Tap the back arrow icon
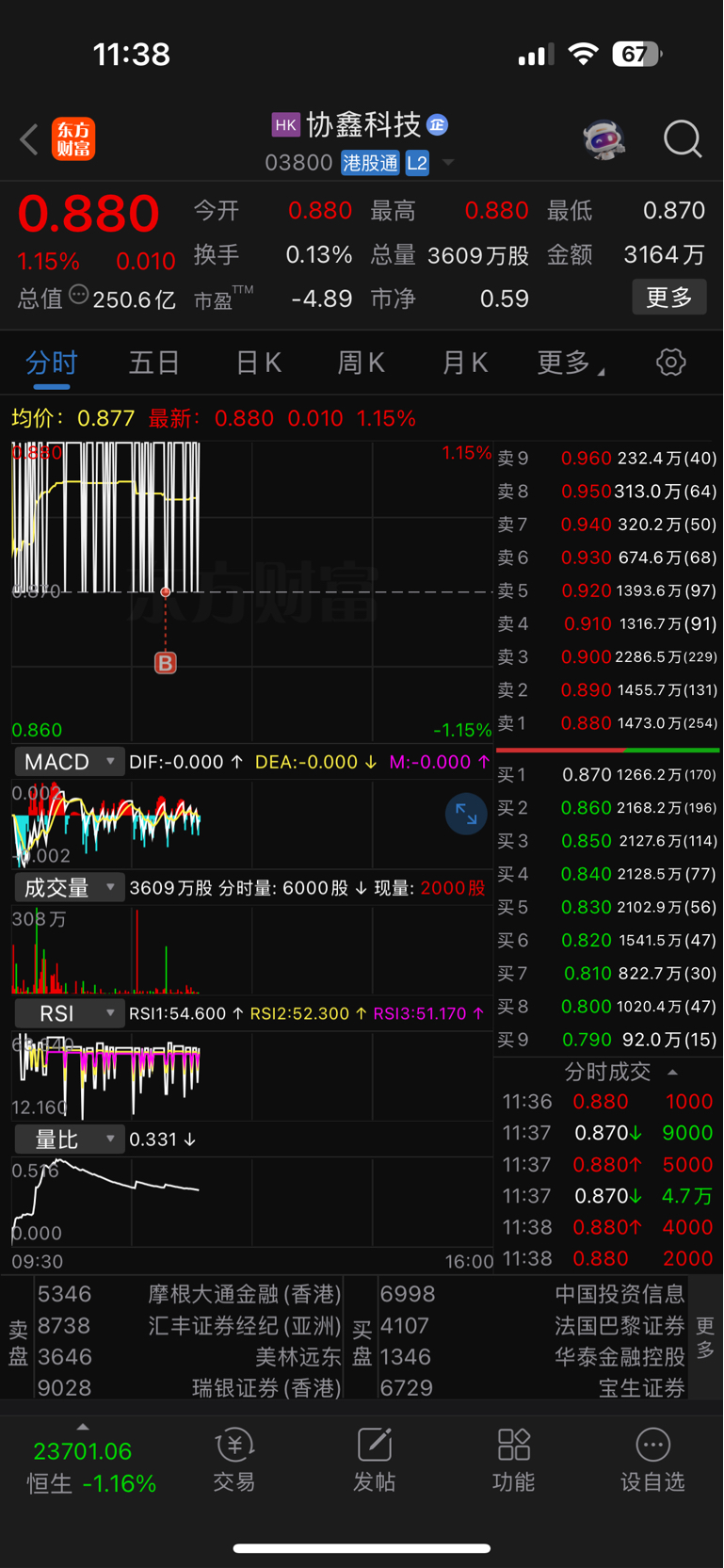Screen dimensions: 724x1568 point(29,139)
